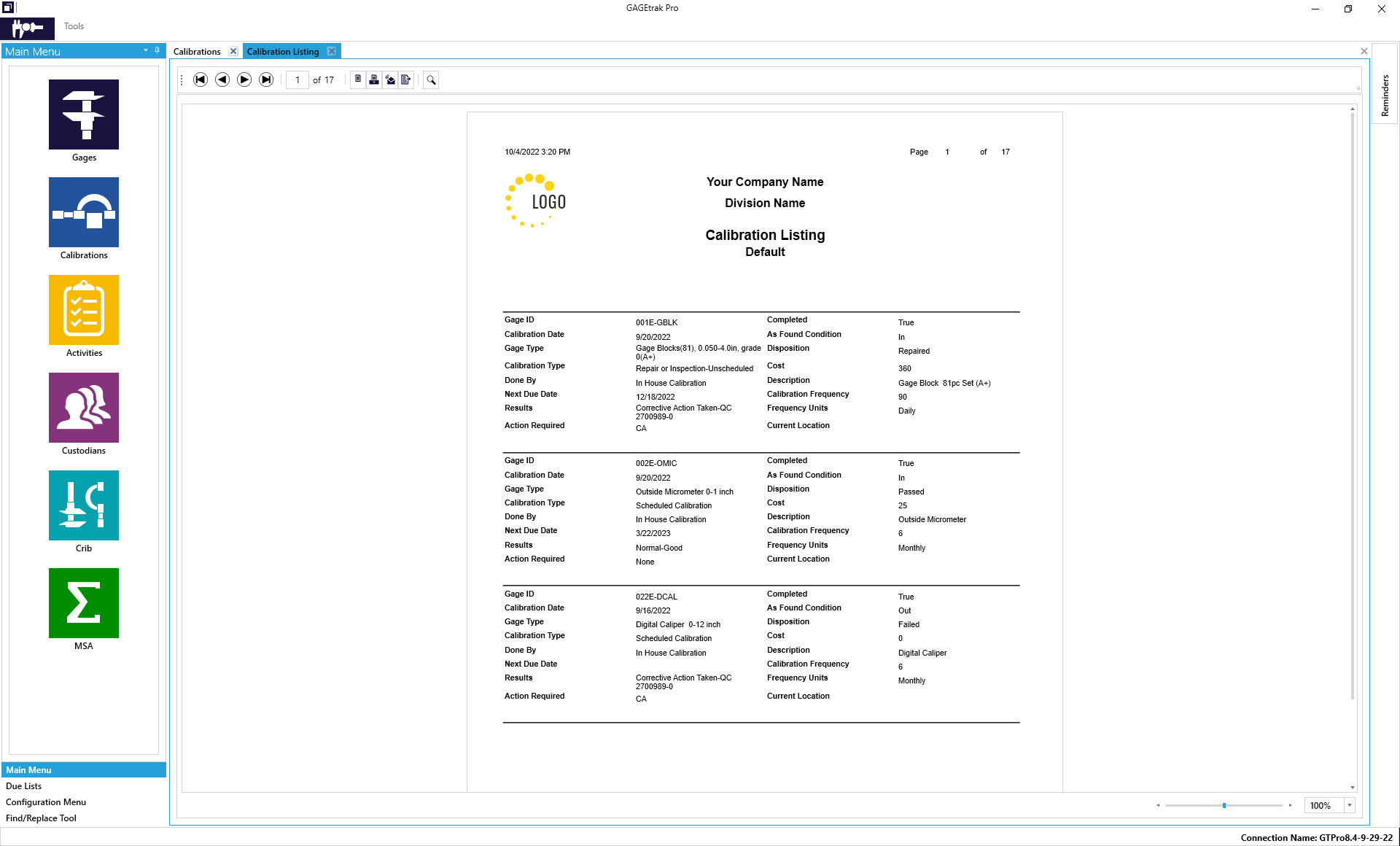Go to previous report page
This screenshot has width=1400, height=846.
222,79
